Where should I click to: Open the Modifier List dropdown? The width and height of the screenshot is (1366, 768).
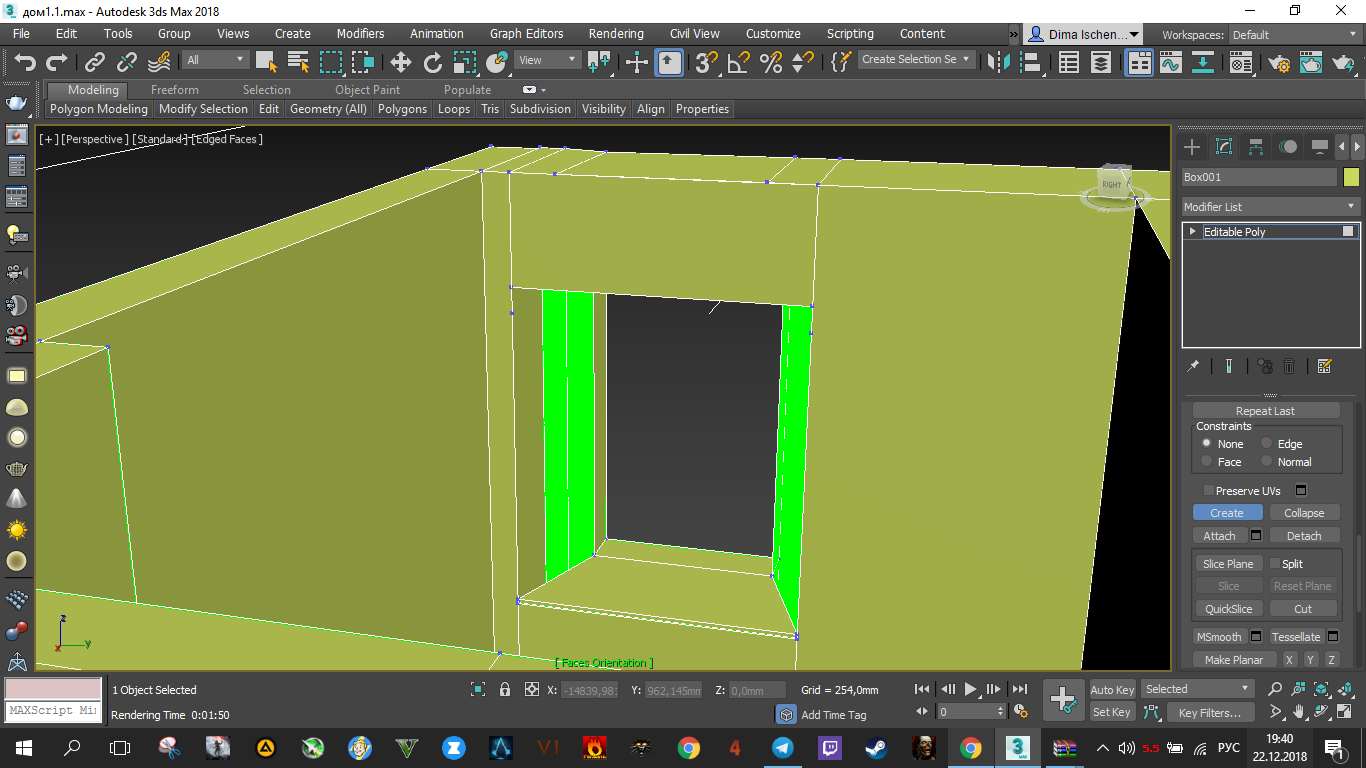(x=1269, y=206)
